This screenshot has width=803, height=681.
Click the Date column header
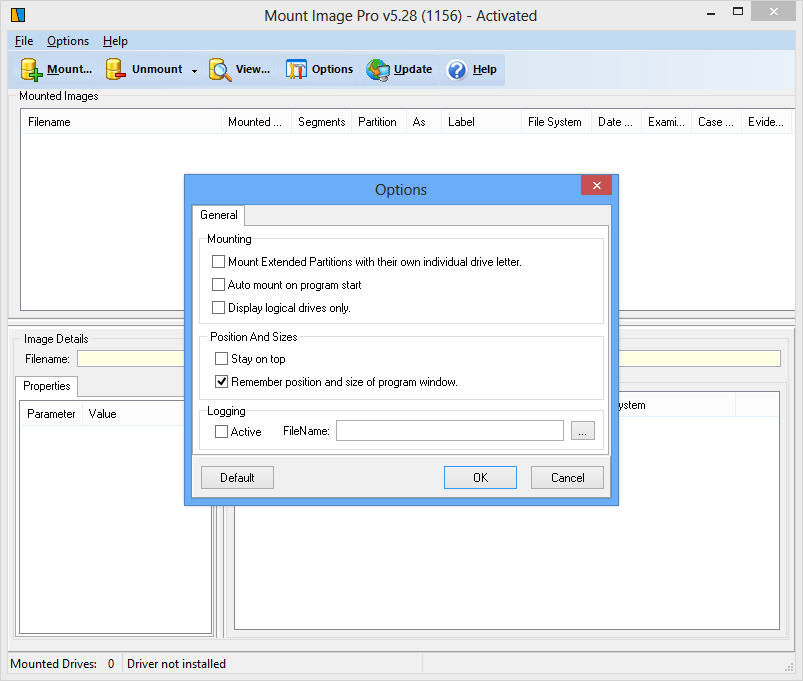pos(616,122)
